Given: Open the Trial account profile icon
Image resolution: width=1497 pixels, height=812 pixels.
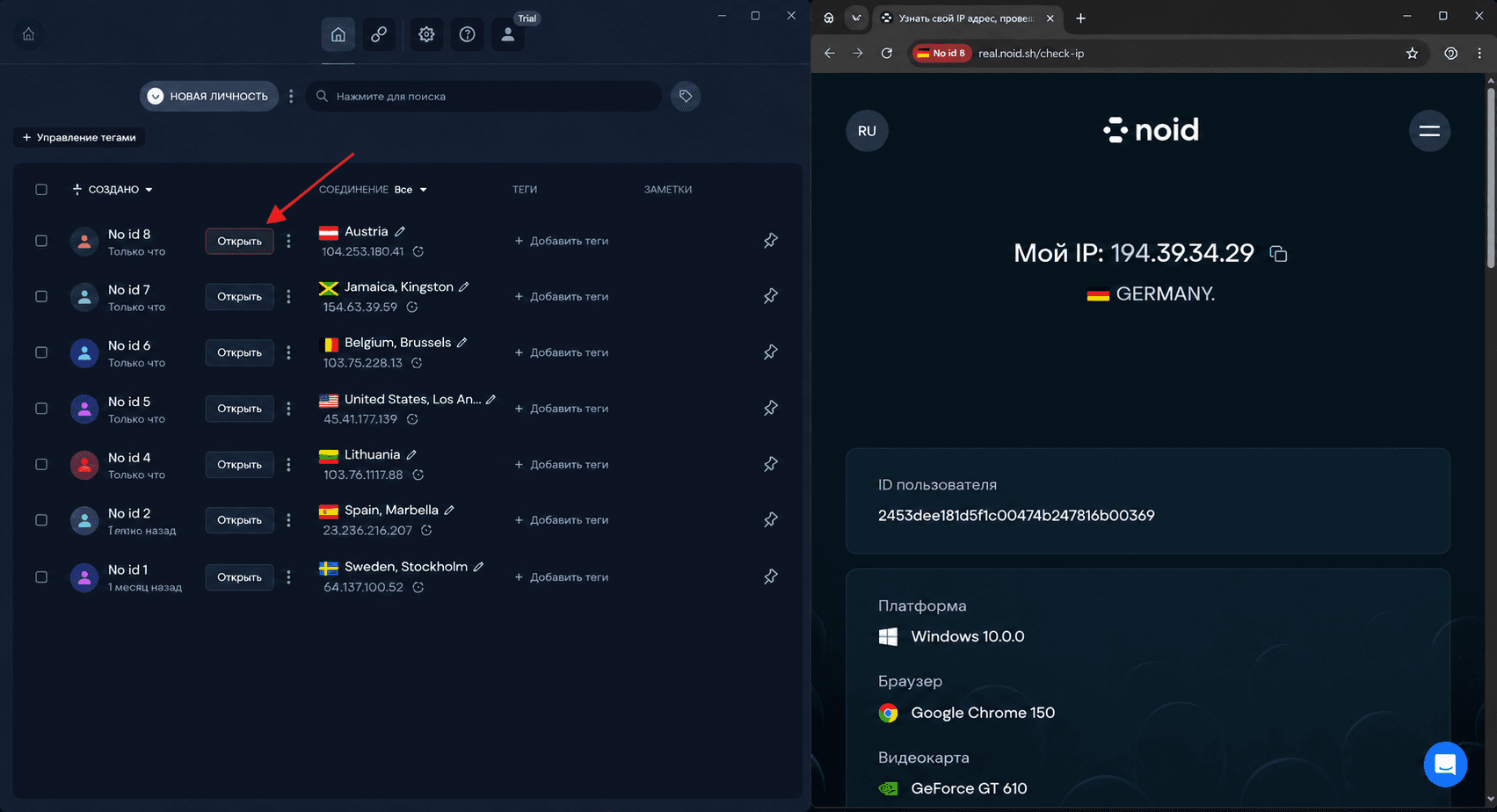Looking at the screenshot, I should click(x=508, y=34).
